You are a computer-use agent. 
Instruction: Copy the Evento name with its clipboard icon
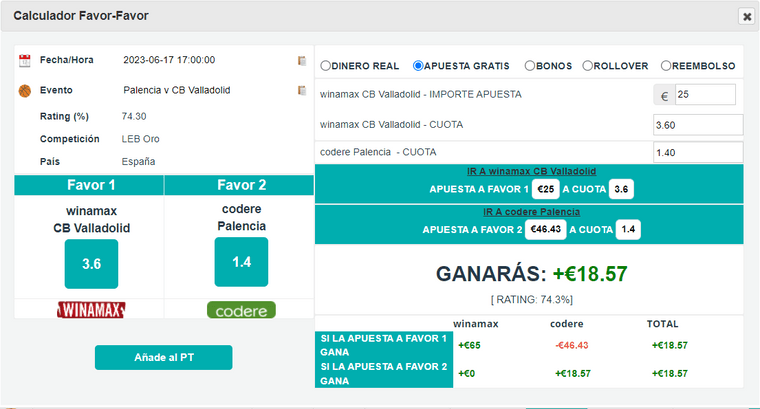point(301,91)
